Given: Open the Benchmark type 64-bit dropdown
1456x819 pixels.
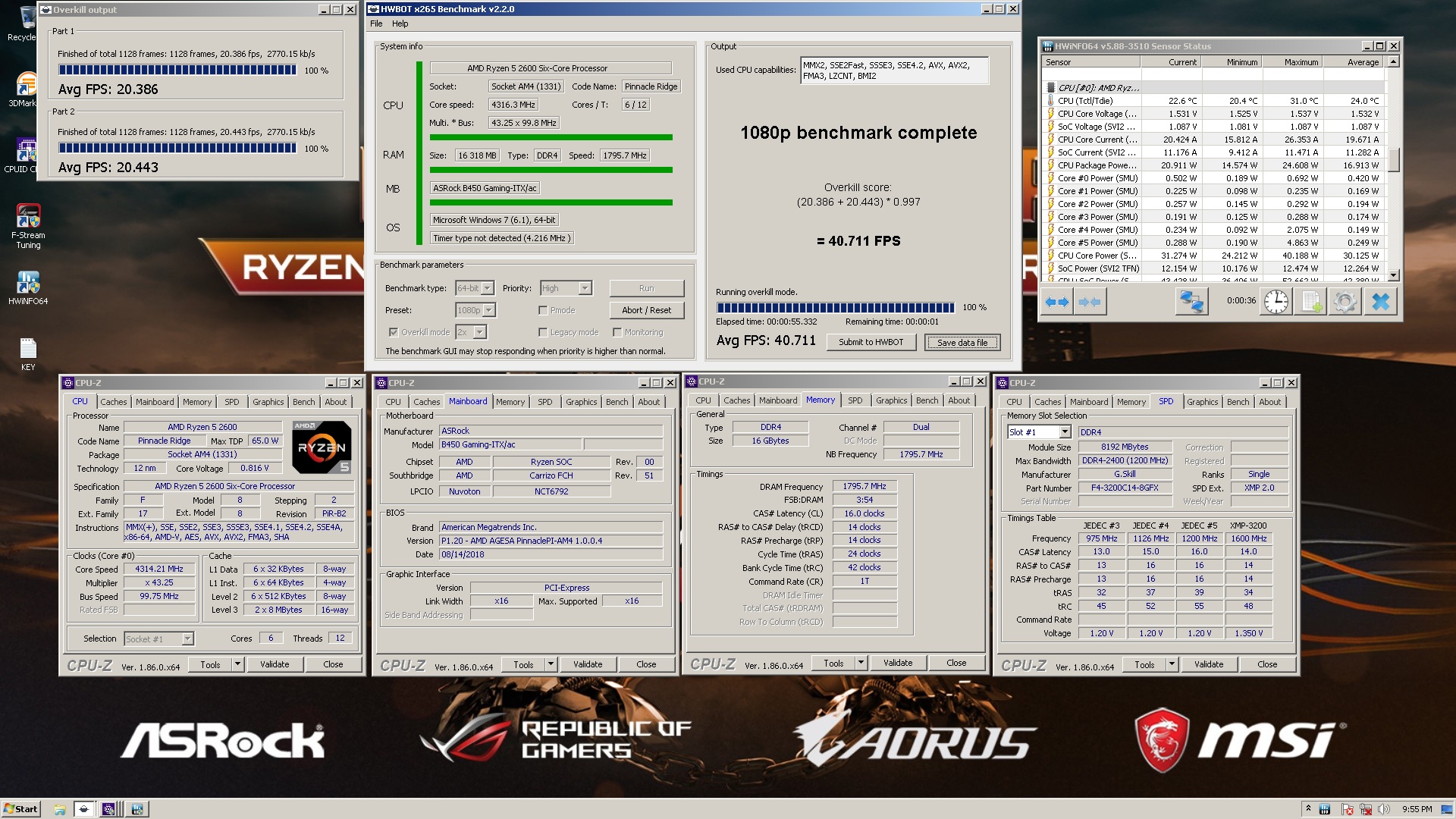Looking at the screenshot, I should coord(475,288).
